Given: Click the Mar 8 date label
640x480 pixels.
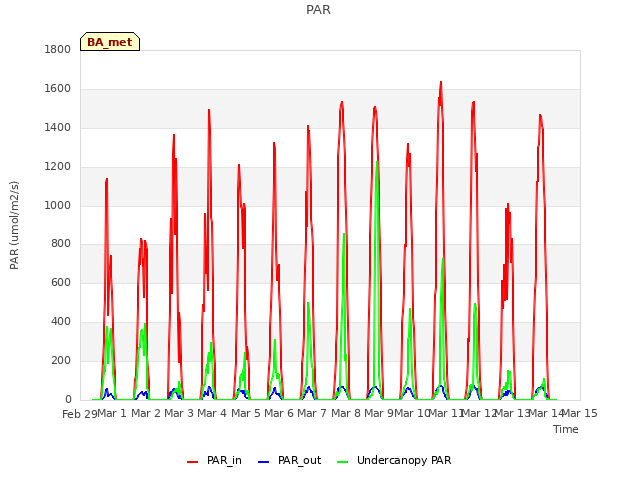Looking at the screenshot, I should click(346, 413).
